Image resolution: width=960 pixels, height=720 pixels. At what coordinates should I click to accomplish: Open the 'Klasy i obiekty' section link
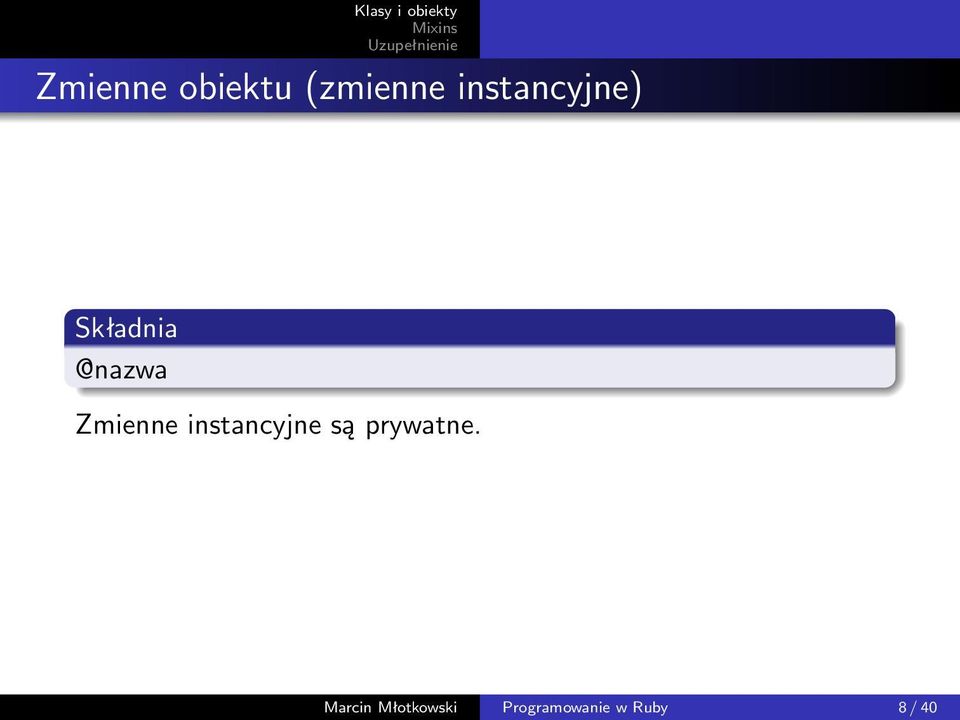tap(405, 11)
